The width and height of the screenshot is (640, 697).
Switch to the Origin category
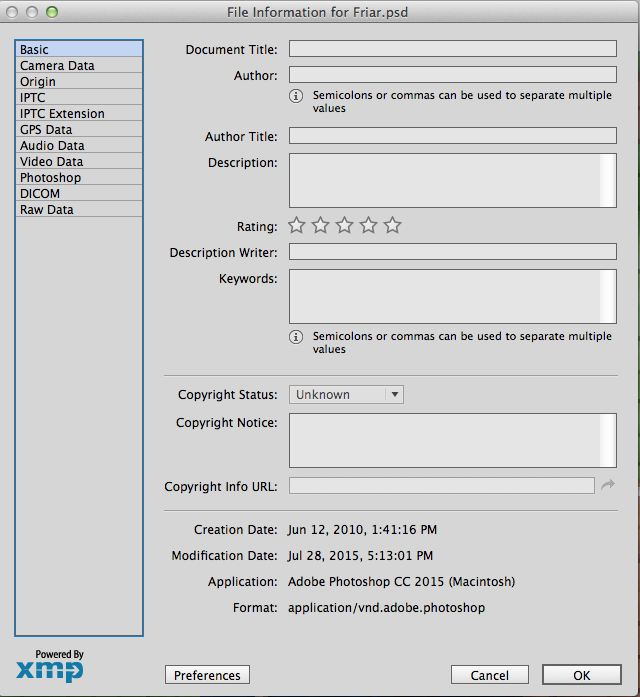(x=79, y=81)
